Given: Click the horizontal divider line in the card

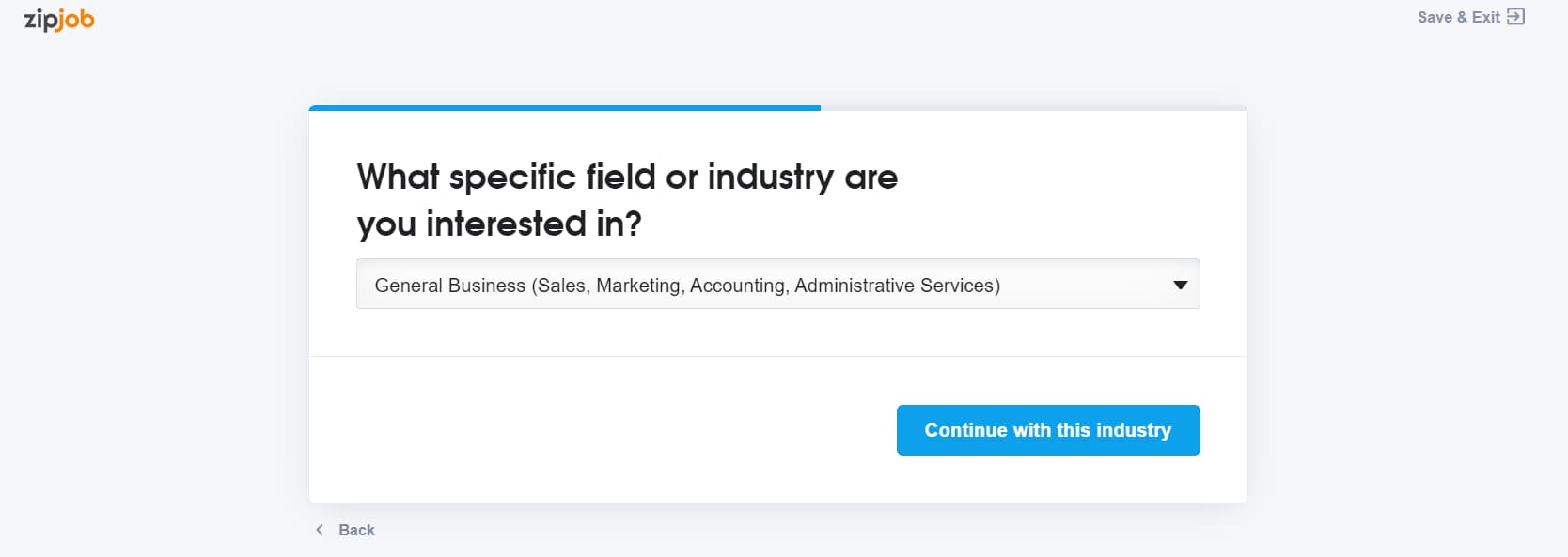Looking at the screenshot, I should (778, 356).
